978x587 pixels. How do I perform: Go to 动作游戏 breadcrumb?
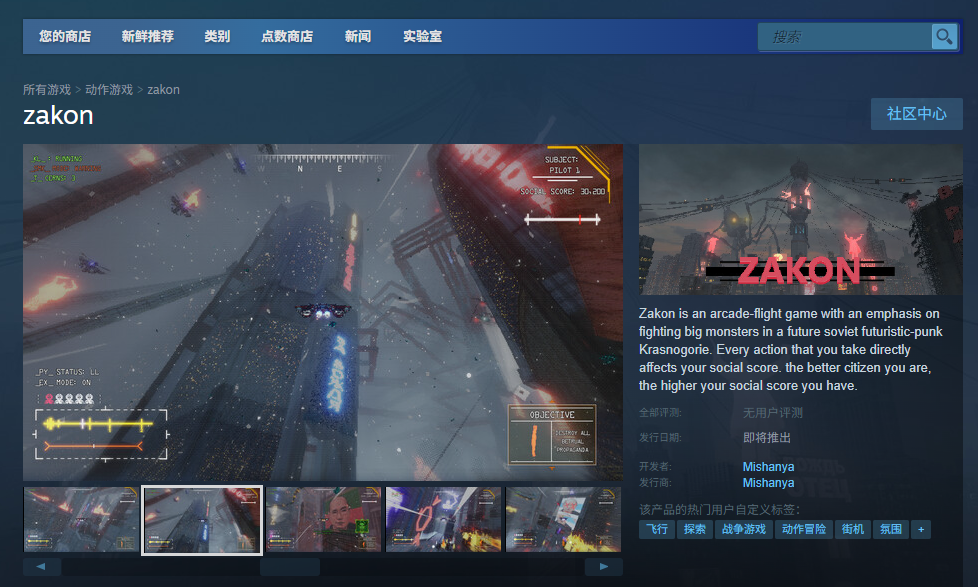pos(109,90)
